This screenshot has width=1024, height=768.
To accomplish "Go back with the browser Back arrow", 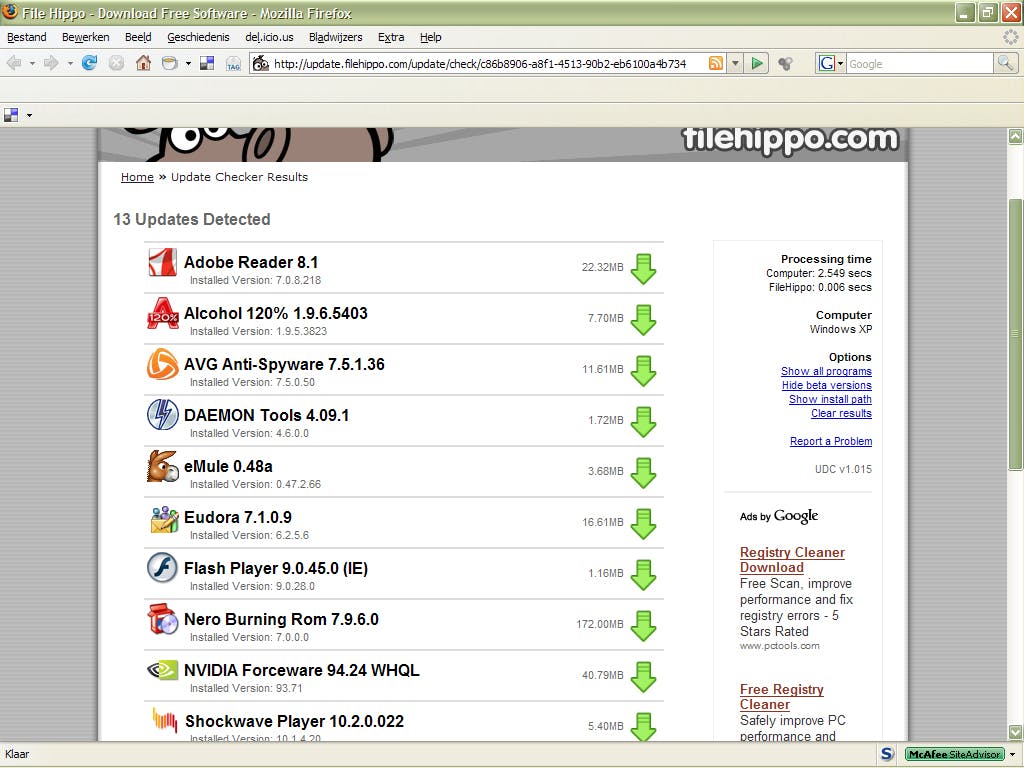I will click(x=14, y=63).
